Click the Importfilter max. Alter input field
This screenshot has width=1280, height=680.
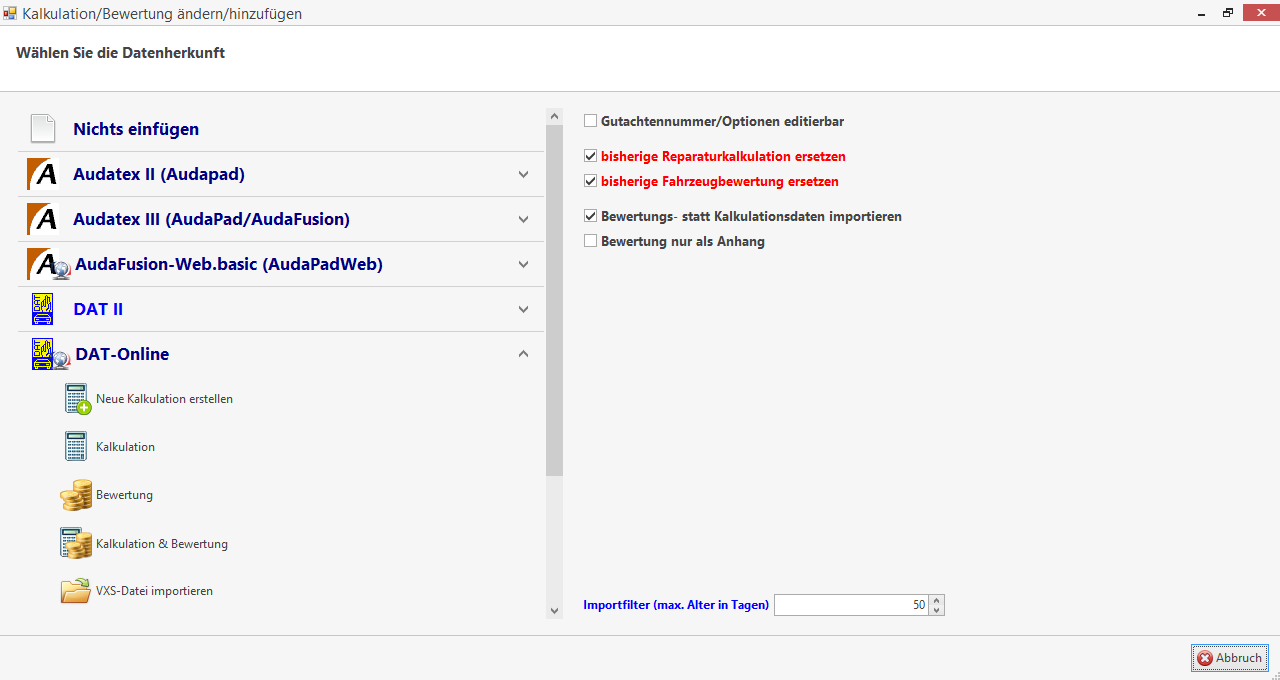pos(851,605)
